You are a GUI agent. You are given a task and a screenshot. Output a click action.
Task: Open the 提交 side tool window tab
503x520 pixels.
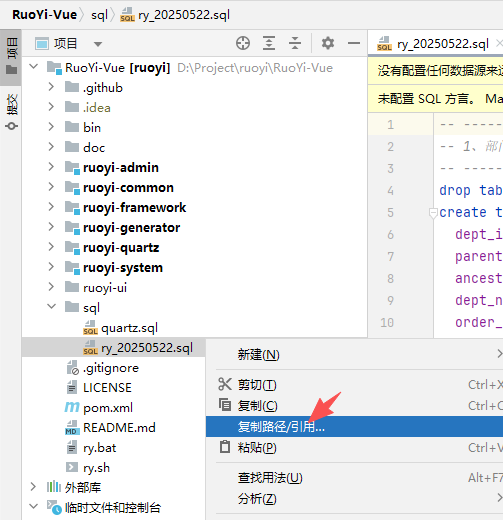(x=11, y=111)
